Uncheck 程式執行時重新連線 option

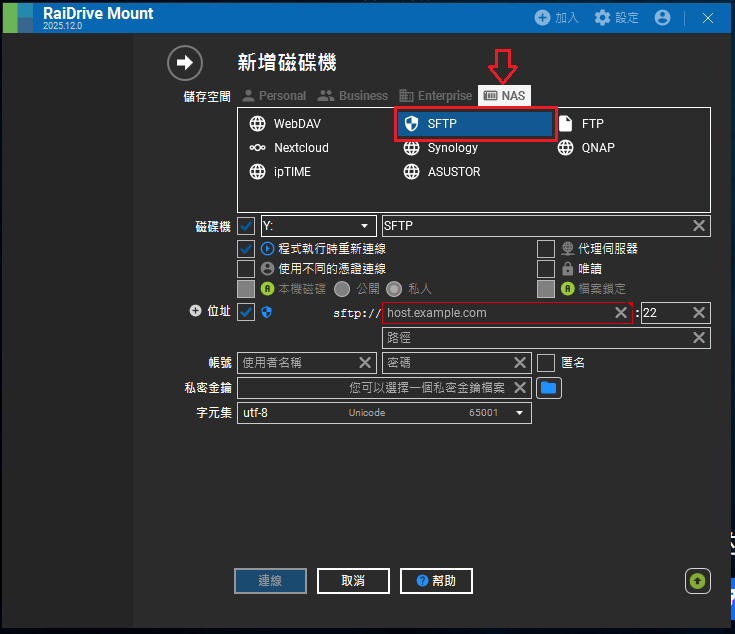click(x=246, y=249)
